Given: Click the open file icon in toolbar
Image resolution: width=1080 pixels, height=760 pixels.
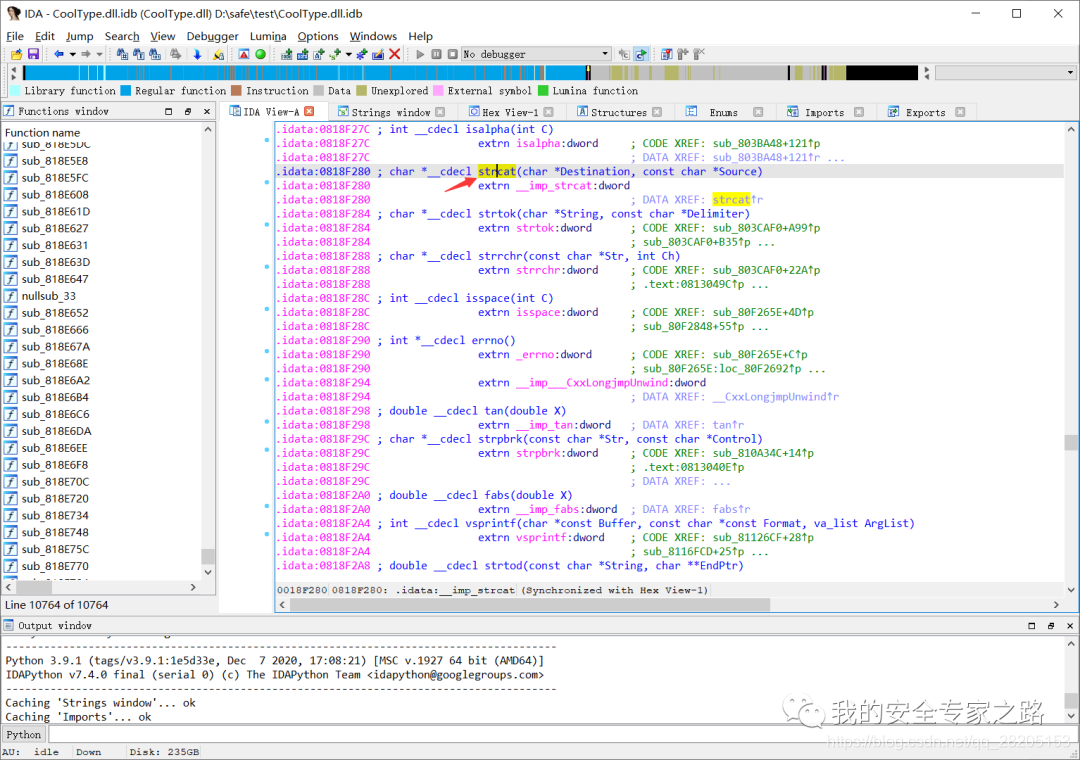Looking at the screenshot, I should [x=16, y=54].
